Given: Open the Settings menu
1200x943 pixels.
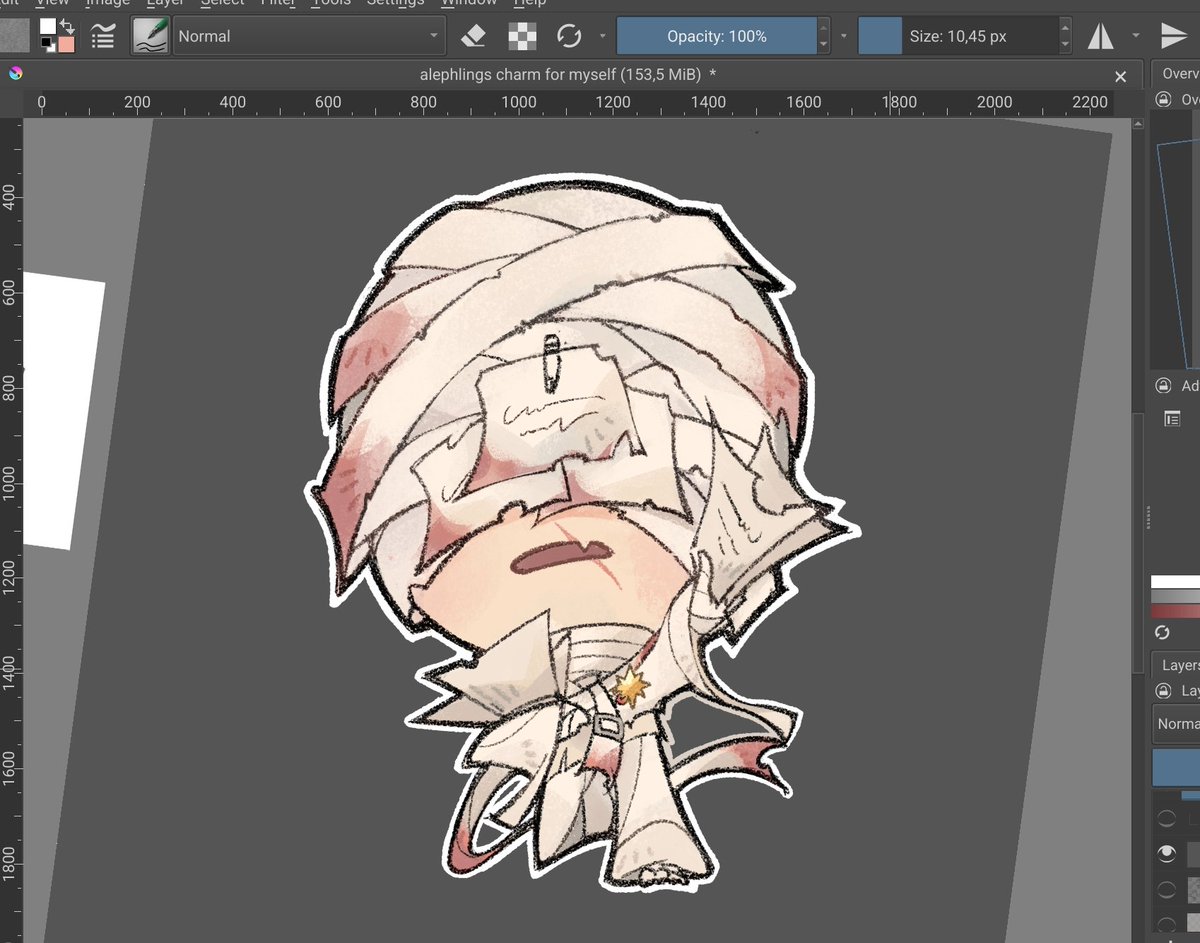Looking at the screenshot, I should click(395, 3).
